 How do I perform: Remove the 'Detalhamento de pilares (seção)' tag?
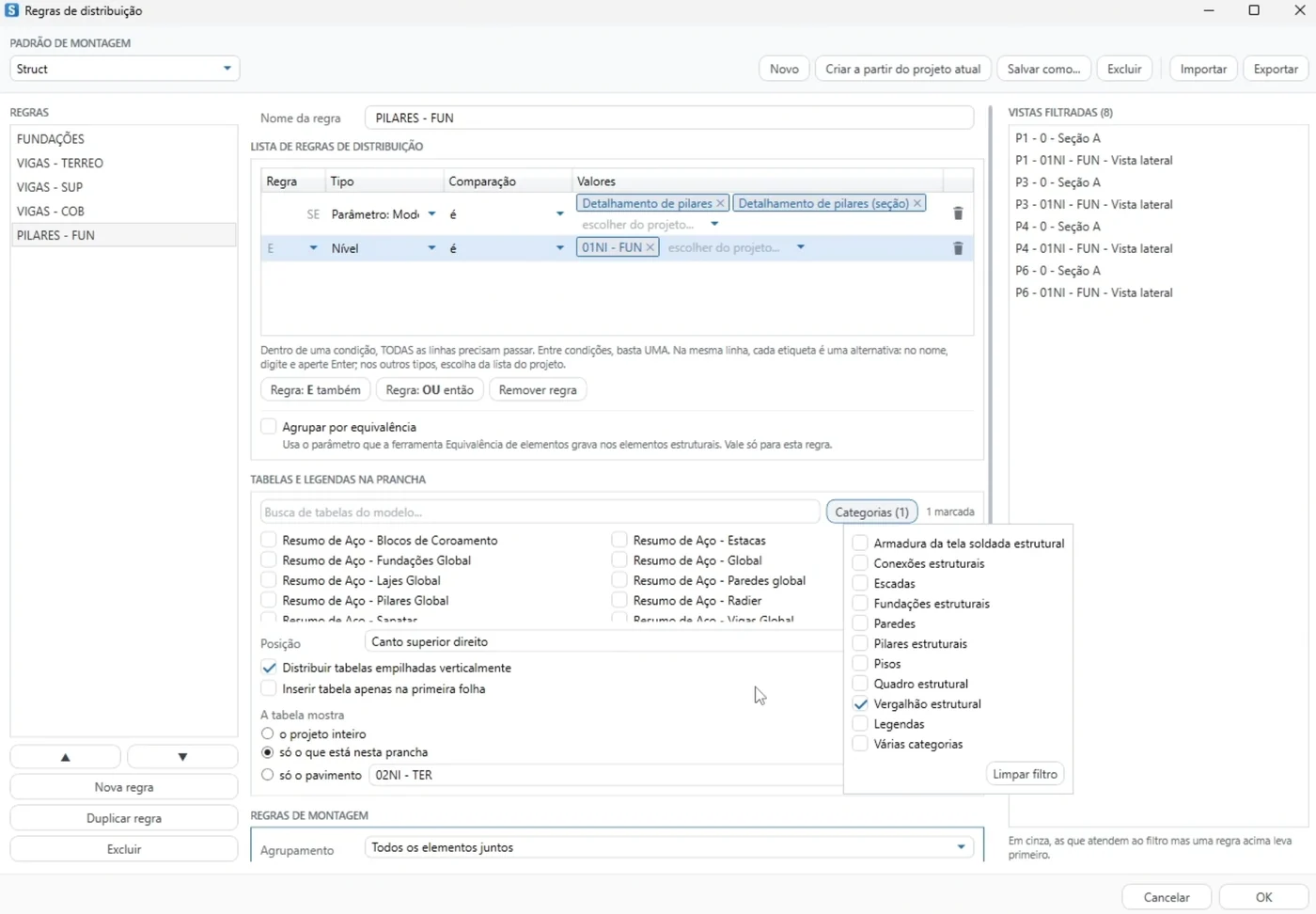tap(917, 203)
